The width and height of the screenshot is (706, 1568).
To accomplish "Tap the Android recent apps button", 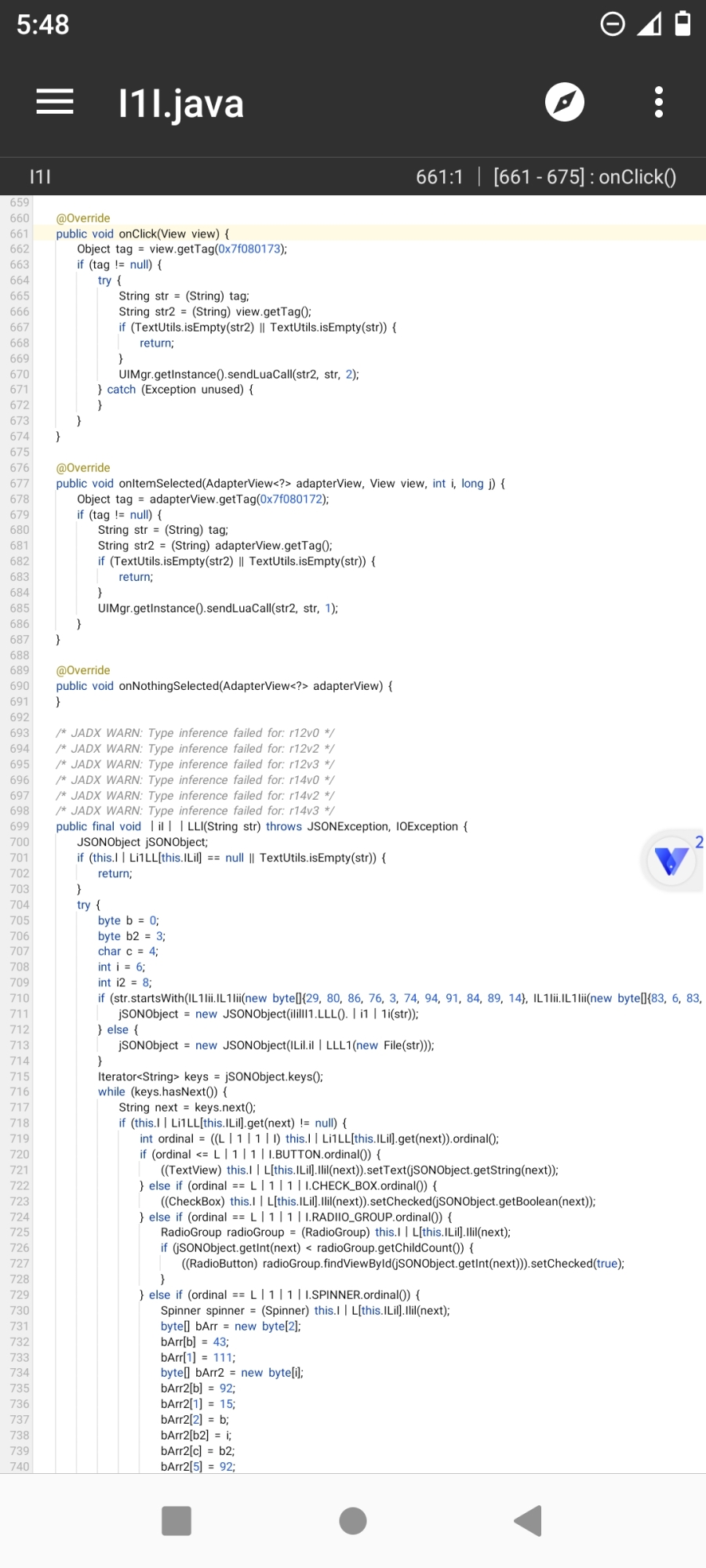I will pos(176,1521).
